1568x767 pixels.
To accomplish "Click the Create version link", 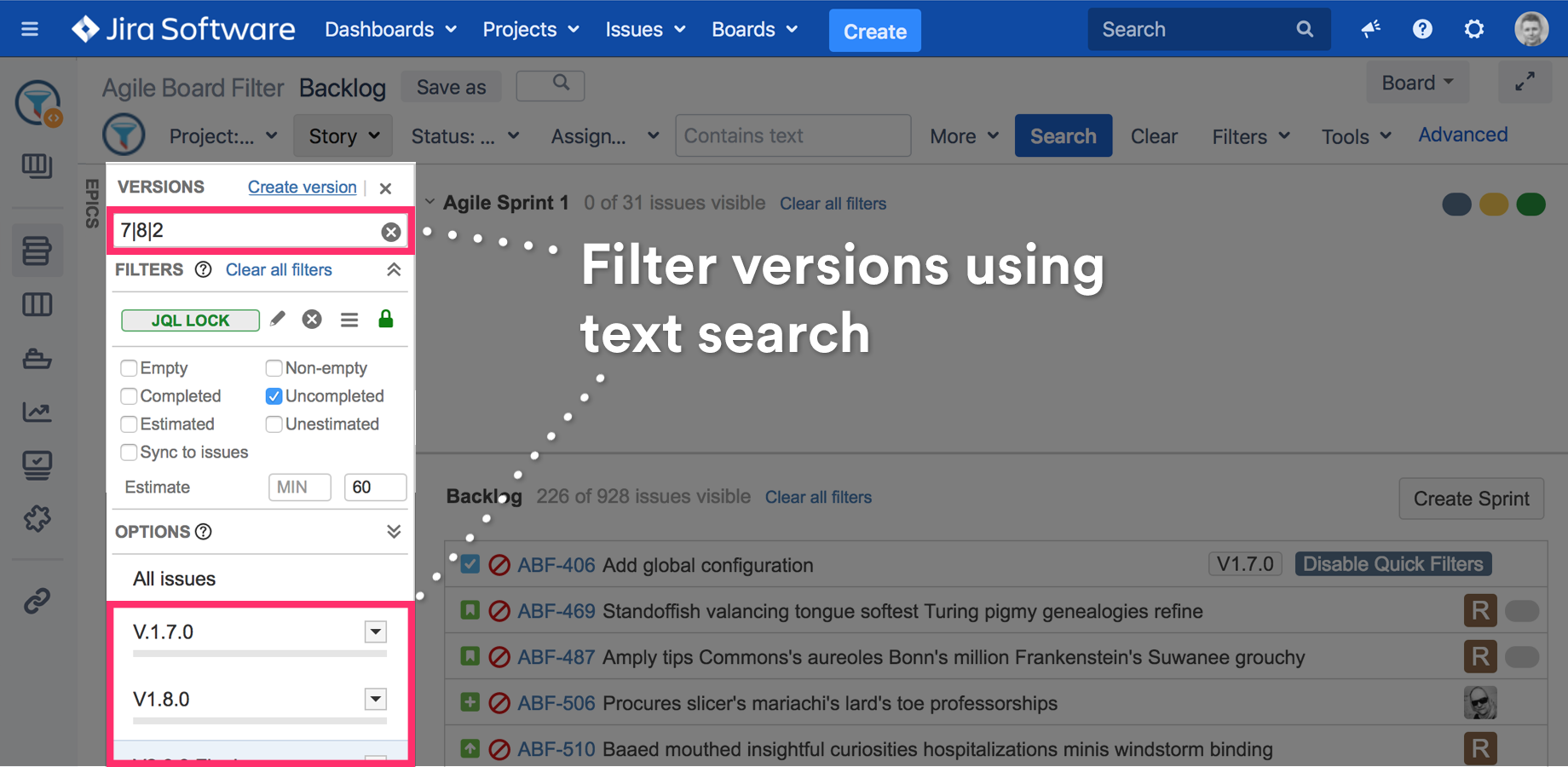I will point(302,187).
